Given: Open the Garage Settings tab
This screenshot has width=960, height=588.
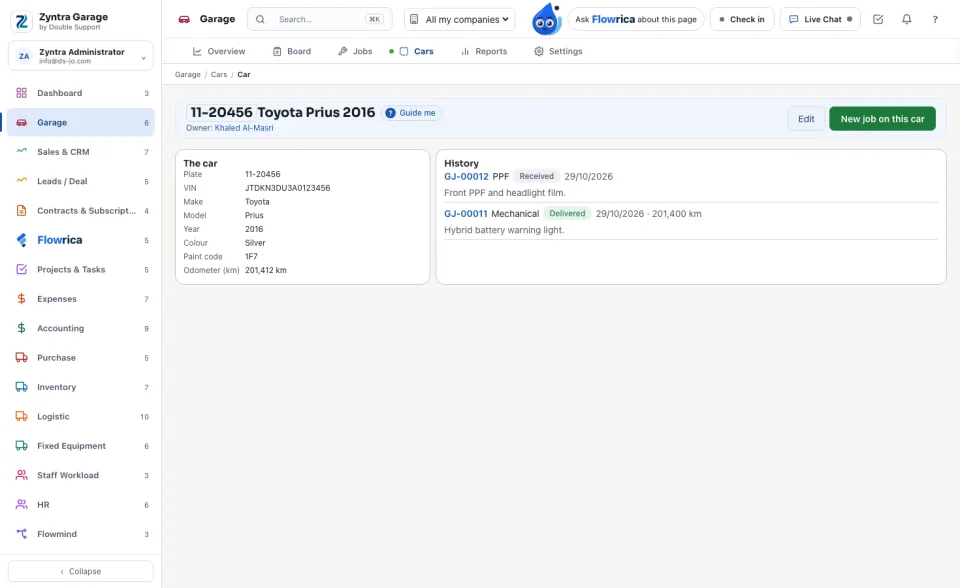Looking at the screenshot, I should pyautogui.click(x=558, y=51).
